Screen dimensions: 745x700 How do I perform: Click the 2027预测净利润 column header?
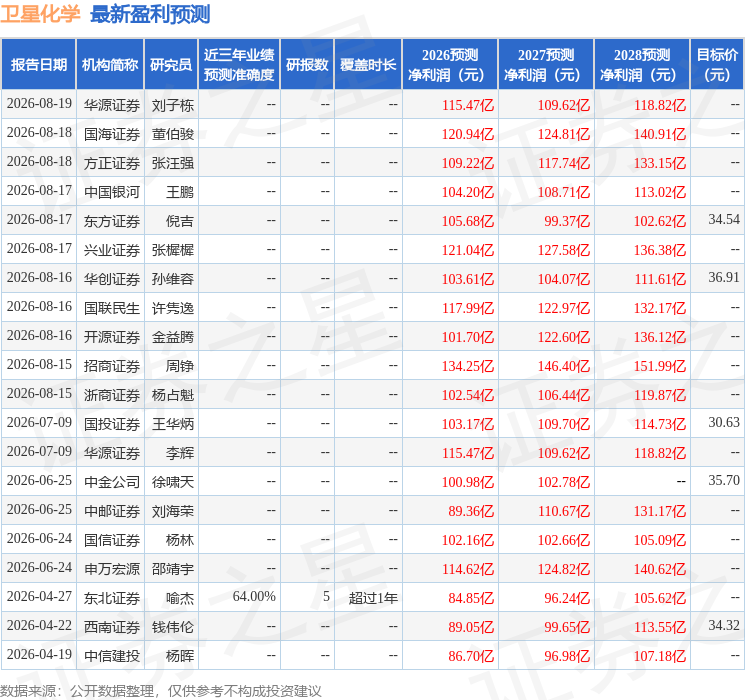(546, 65)
